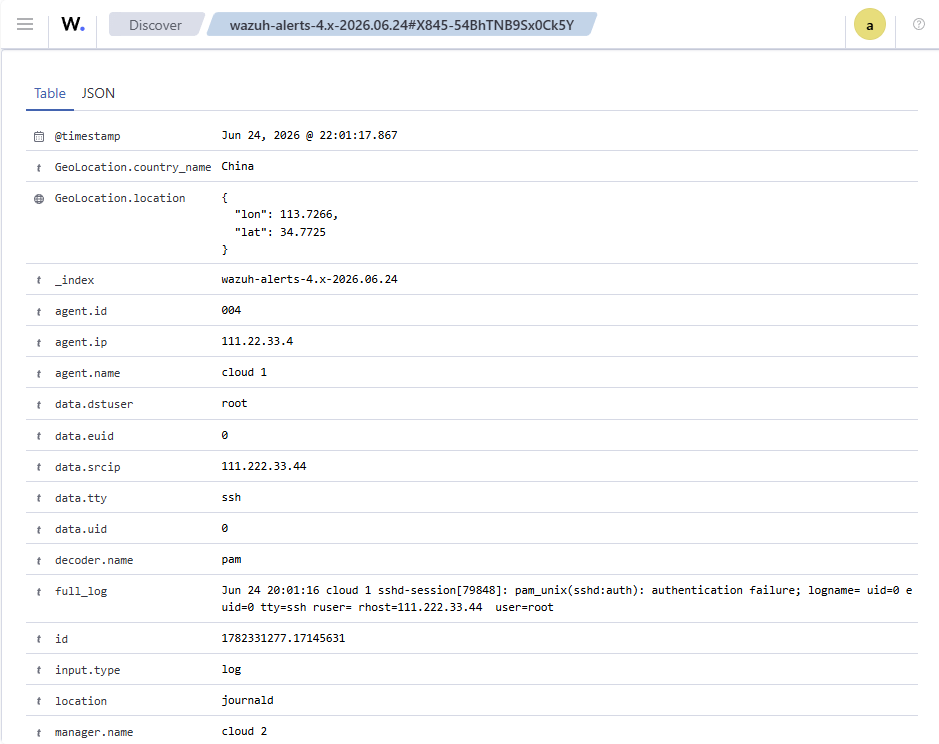The height and width of the screenshot is (744, 939).
Task: Select the agent.id value 004
Action: (231, 310)
